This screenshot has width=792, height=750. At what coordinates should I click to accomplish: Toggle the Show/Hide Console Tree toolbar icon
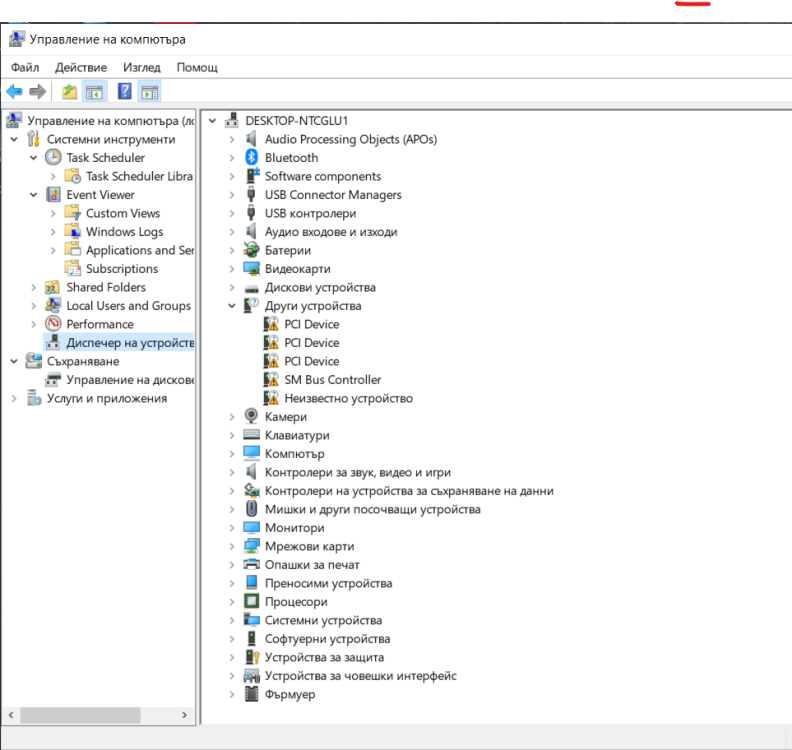[x=94, y=92]
